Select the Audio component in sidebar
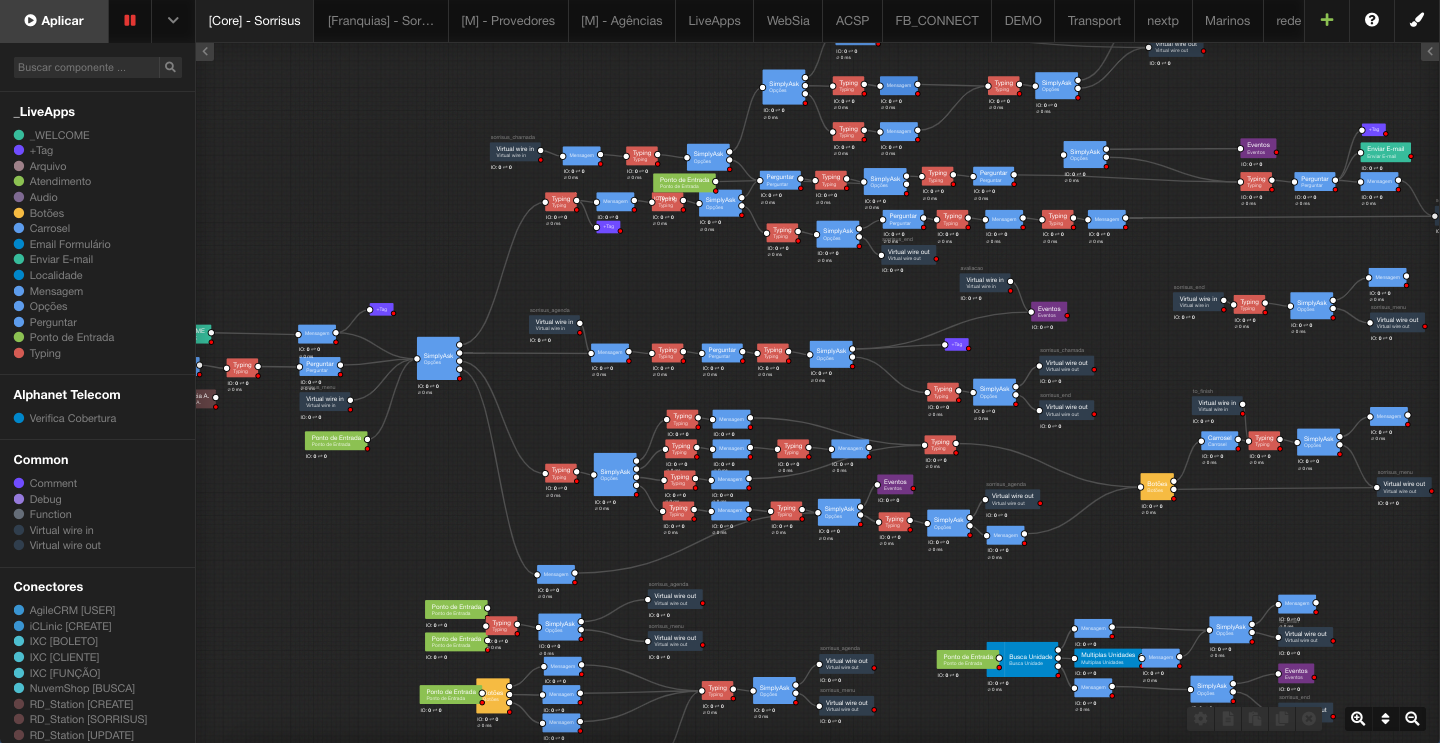Viewport: 1440px width, 743px height. [x=36, y=197]
